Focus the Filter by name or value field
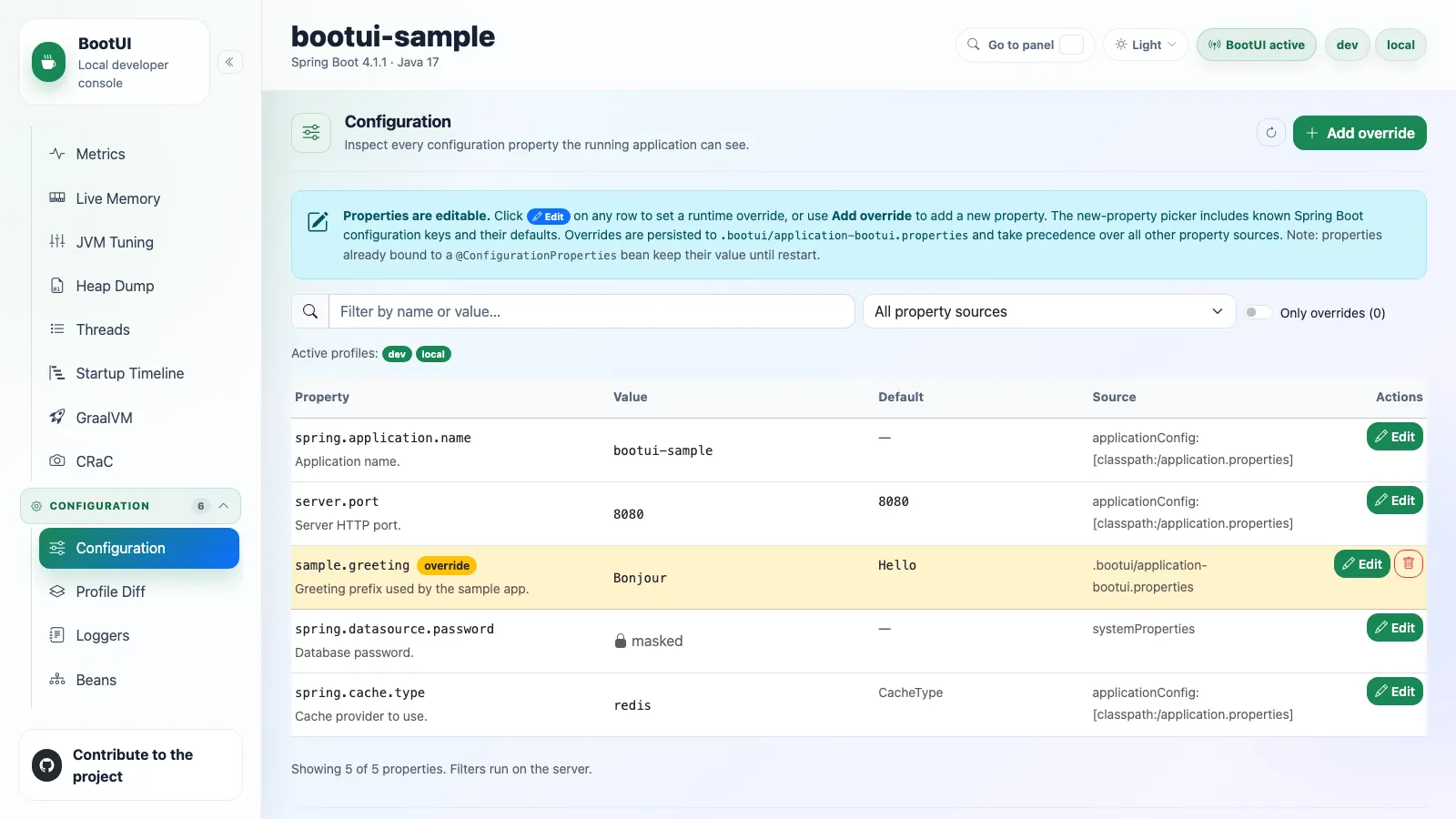Screen dimensions: 1456x819 pyautogui.click(x=591, y=311)
